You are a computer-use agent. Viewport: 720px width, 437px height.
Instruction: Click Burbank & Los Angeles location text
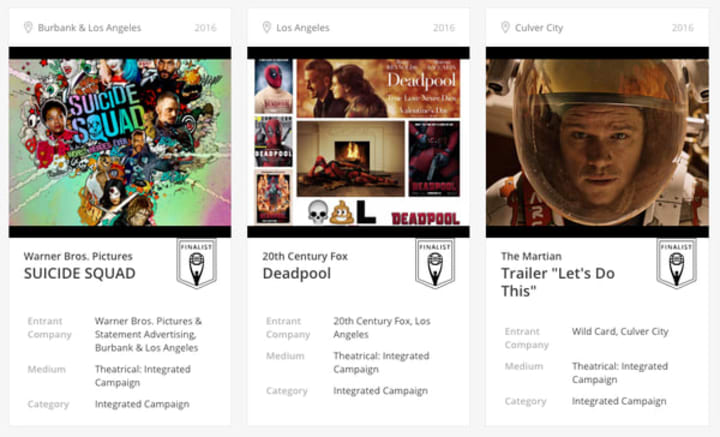coord(90,28)
